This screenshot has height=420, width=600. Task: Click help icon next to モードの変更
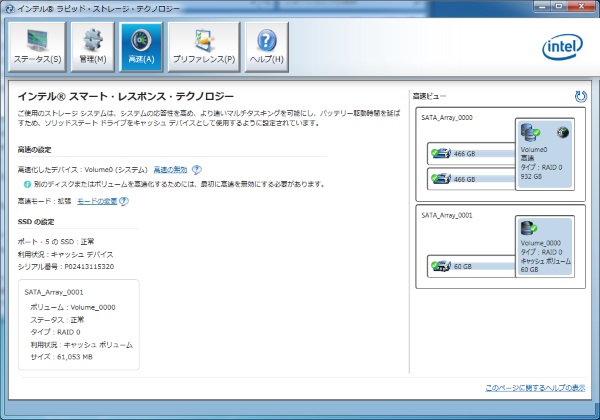(123, 201)
